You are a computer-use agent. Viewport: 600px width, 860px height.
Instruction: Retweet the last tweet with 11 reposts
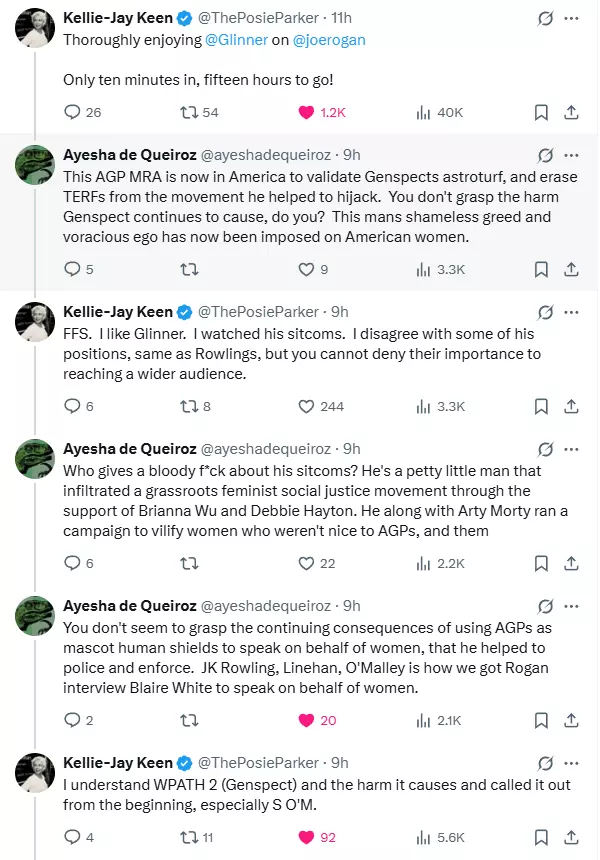coord(189,838)
